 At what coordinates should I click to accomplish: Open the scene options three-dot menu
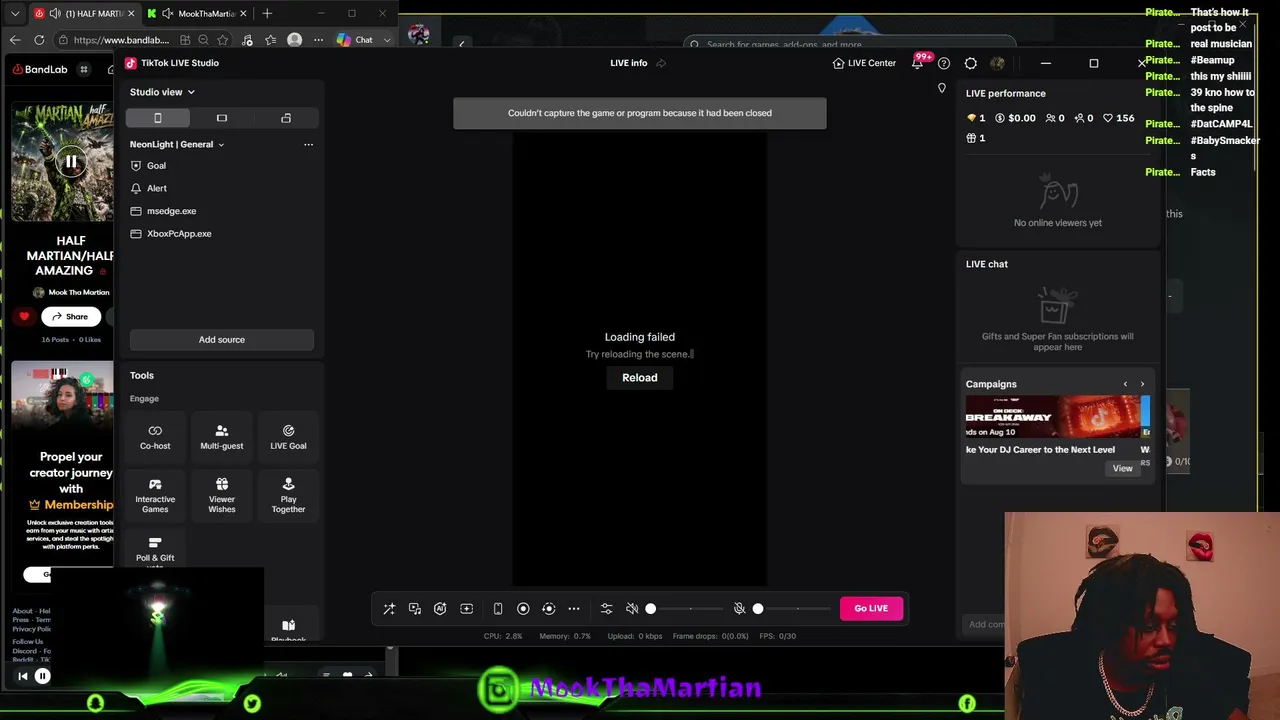pos(308,144)
